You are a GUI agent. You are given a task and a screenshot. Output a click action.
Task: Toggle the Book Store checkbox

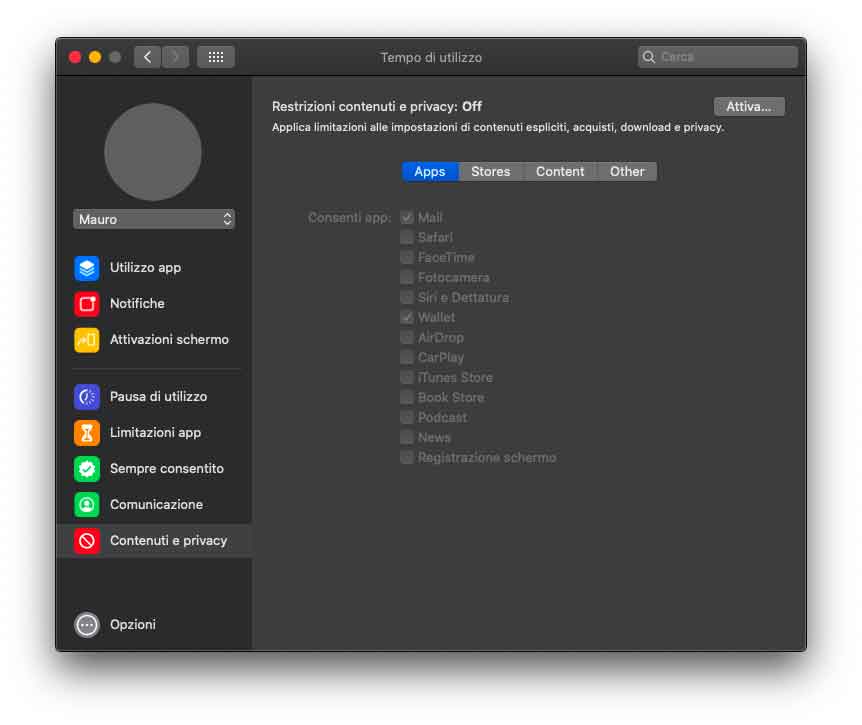coord(407,397)
